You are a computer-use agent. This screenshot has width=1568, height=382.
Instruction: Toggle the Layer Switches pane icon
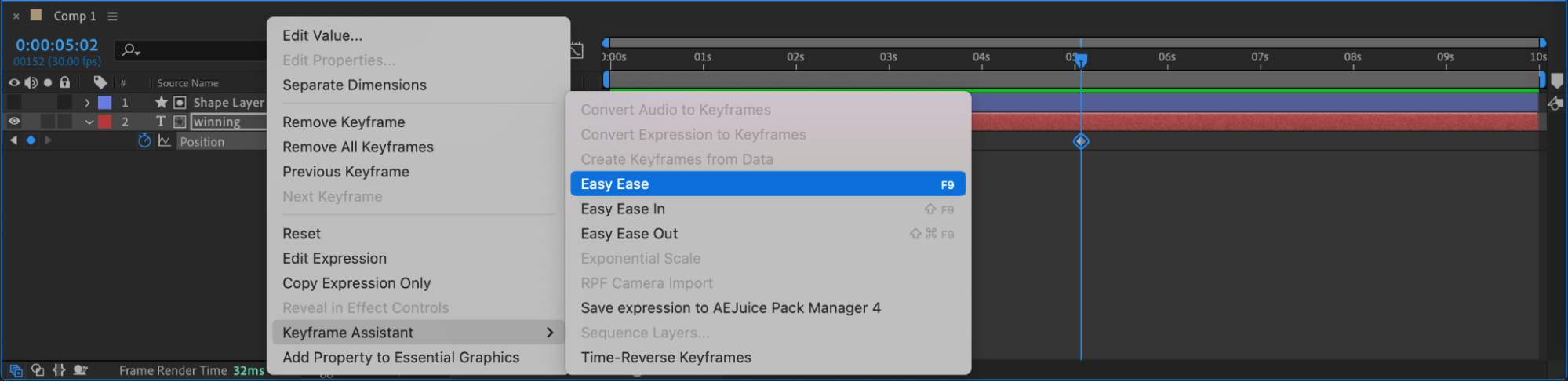click(16, 370)
